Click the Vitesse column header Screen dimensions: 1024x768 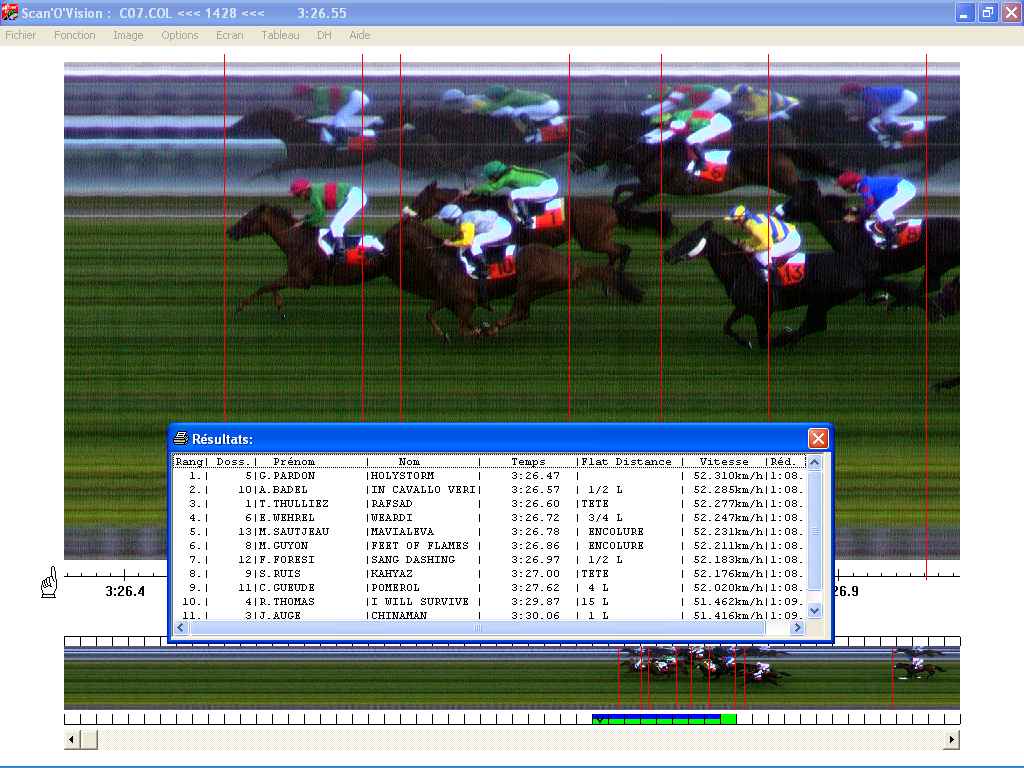pyautogui.click(x=724, y=462)
